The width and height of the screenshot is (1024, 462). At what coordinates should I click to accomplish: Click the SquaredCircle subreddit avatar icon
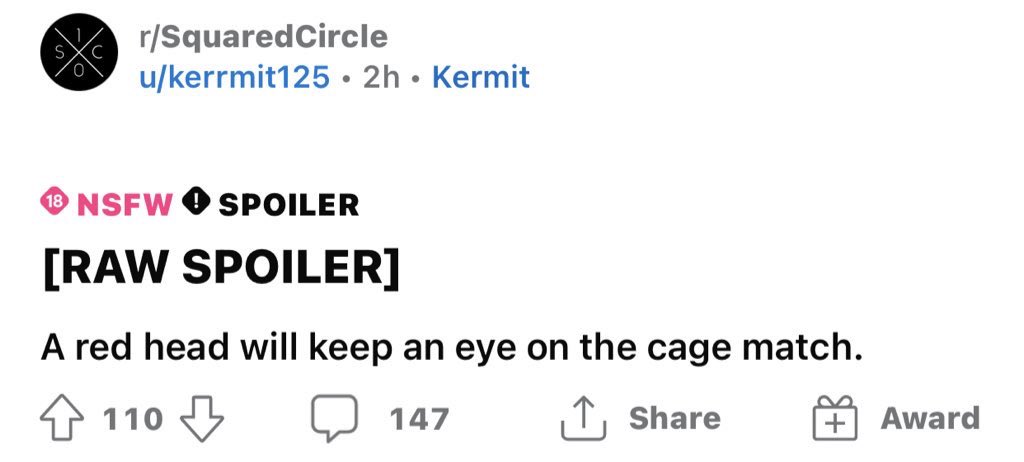72,55
